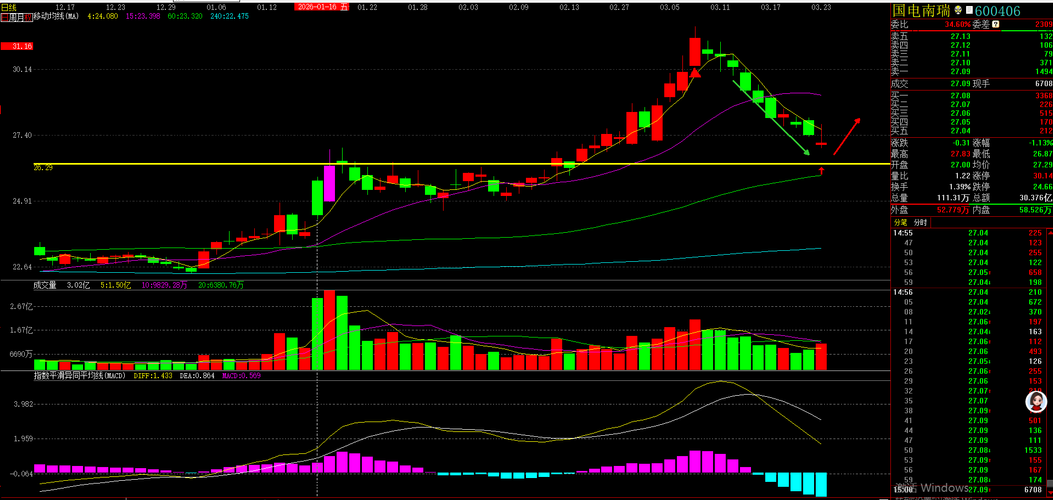This screenshot has height=500, width=1053.
Task: Click the highlighted date 2026-01-16 五
Action: click(322, 7)
